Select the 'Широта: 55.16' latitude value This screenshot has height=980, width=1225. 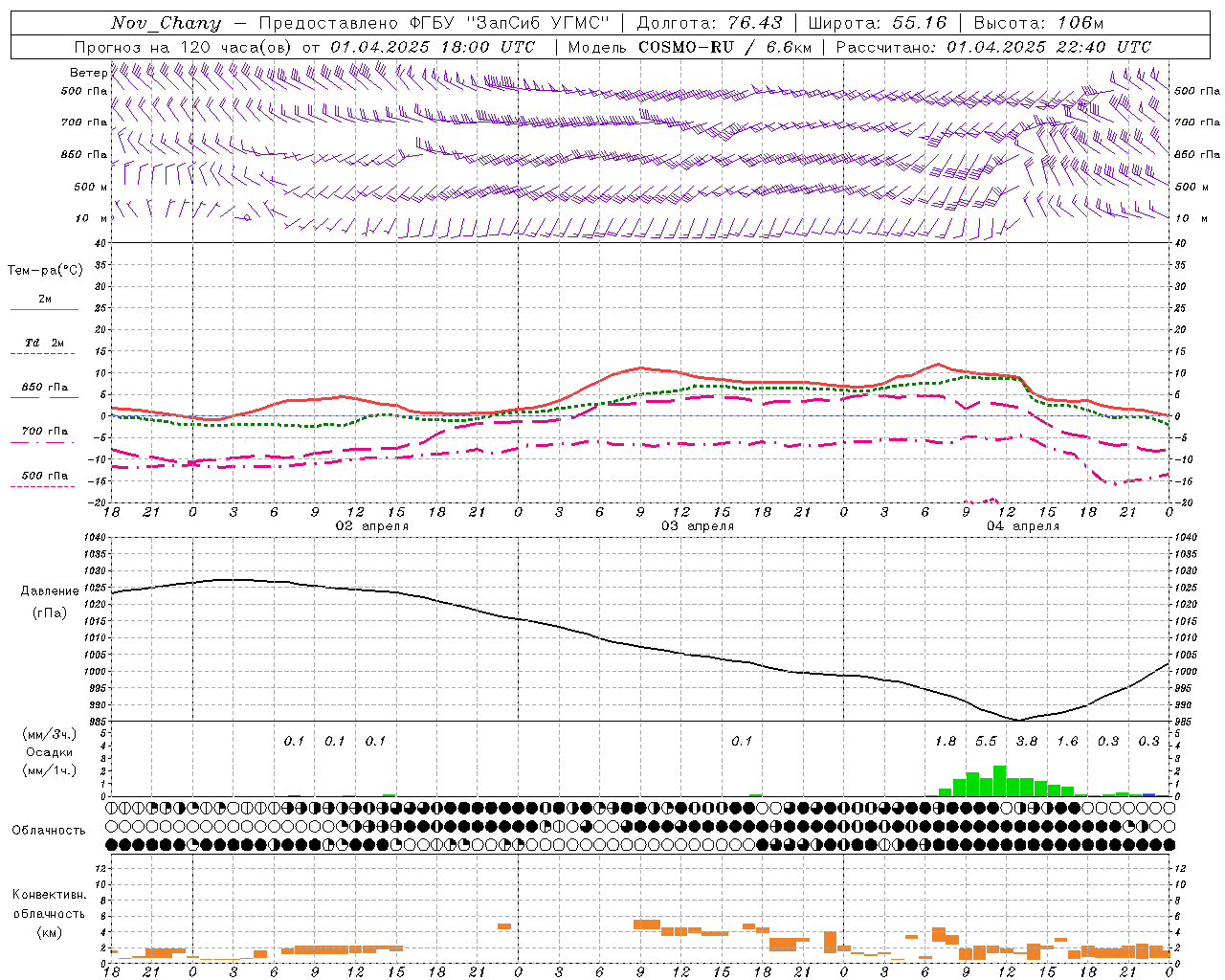[878, 23]
